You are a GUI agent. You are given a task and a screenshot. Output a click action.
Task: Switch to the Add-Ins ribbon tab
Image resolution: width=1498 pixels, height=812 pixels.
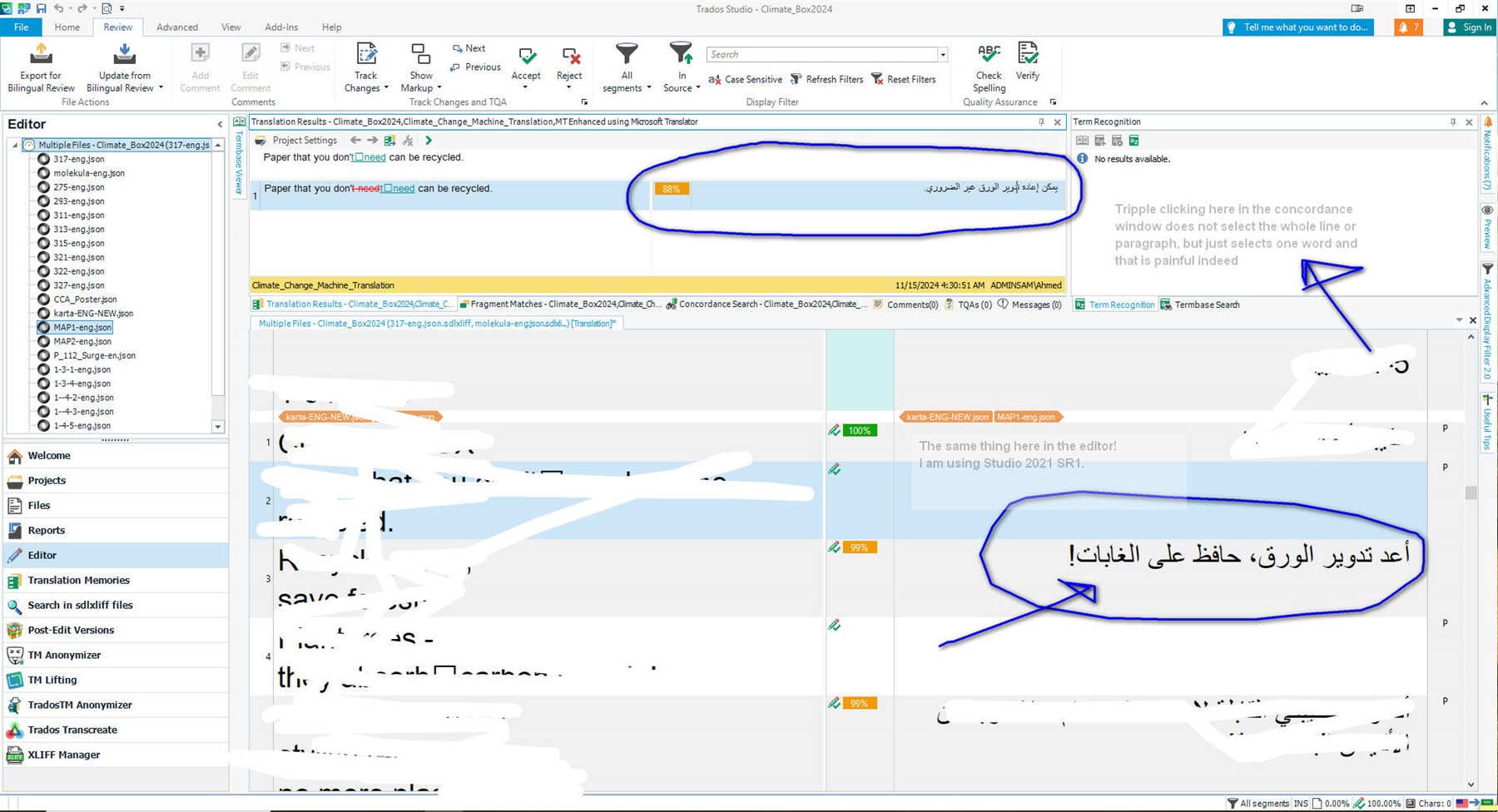[x=281, y=27]
